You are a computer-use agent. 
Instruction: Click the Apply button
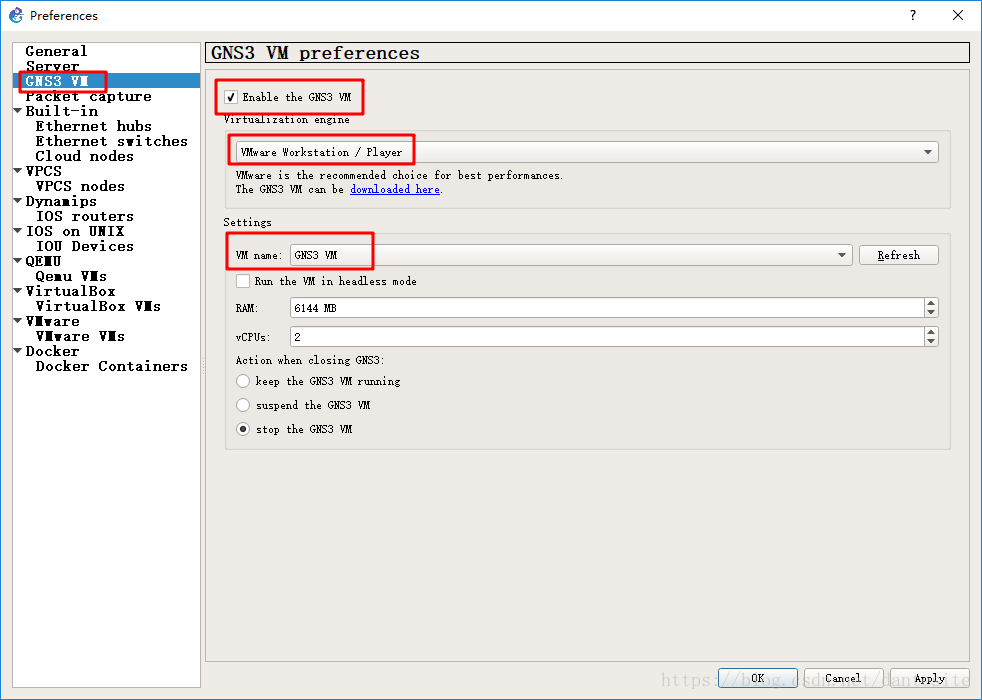(x=930, y=678)
